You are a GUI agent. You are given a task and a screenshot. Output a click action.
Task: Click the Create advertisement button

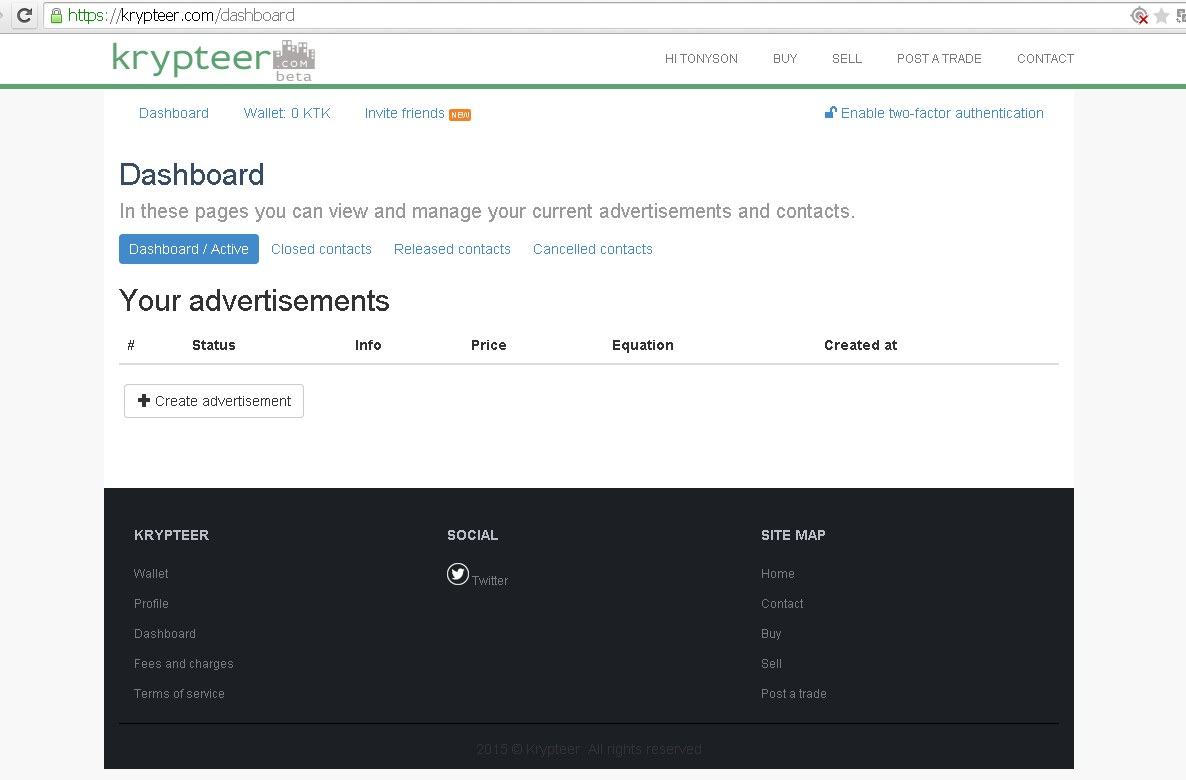[214, 401]
